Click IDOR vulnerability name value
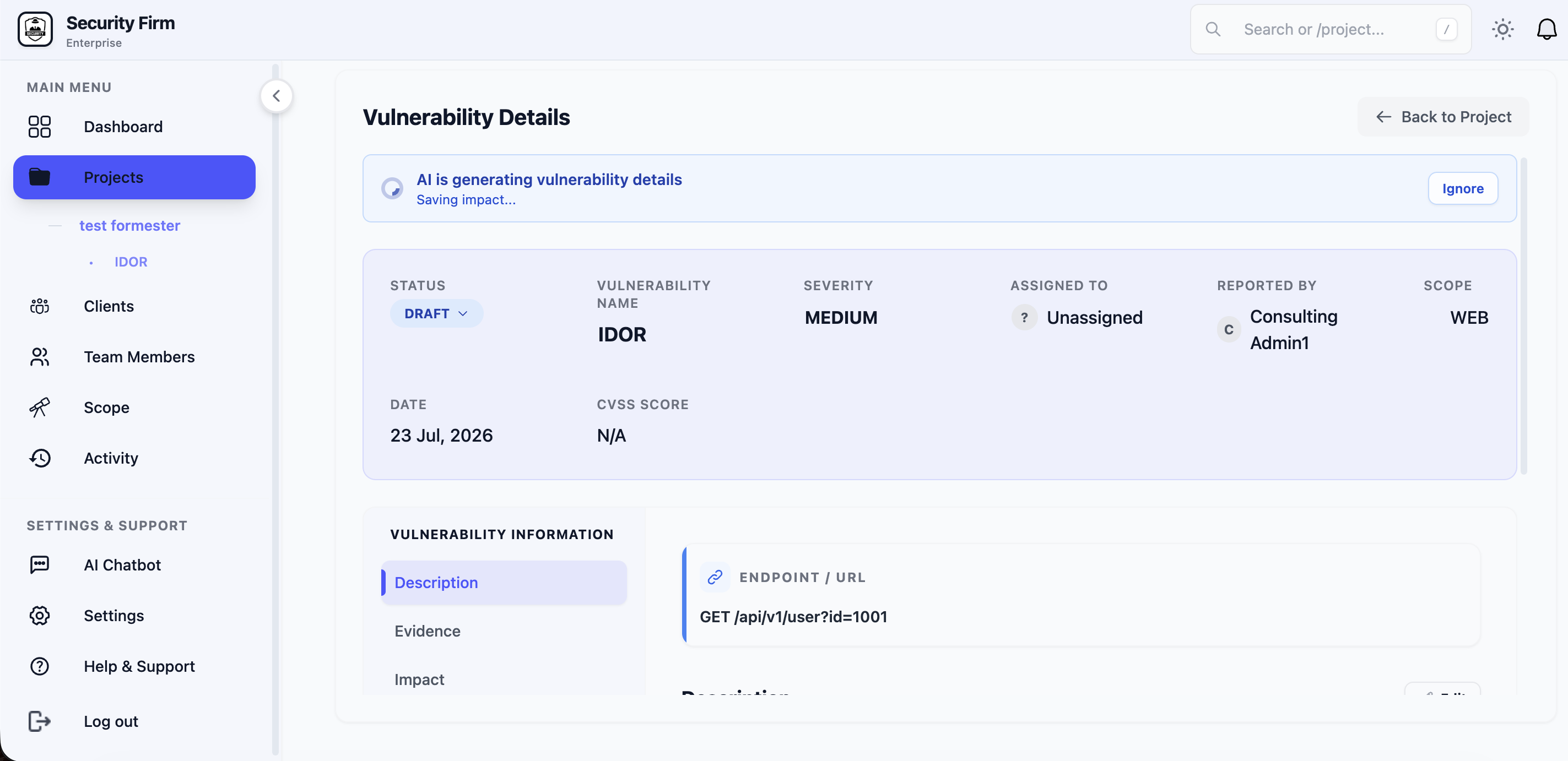Screen dimensions: 1568x761 coord(621,334)
